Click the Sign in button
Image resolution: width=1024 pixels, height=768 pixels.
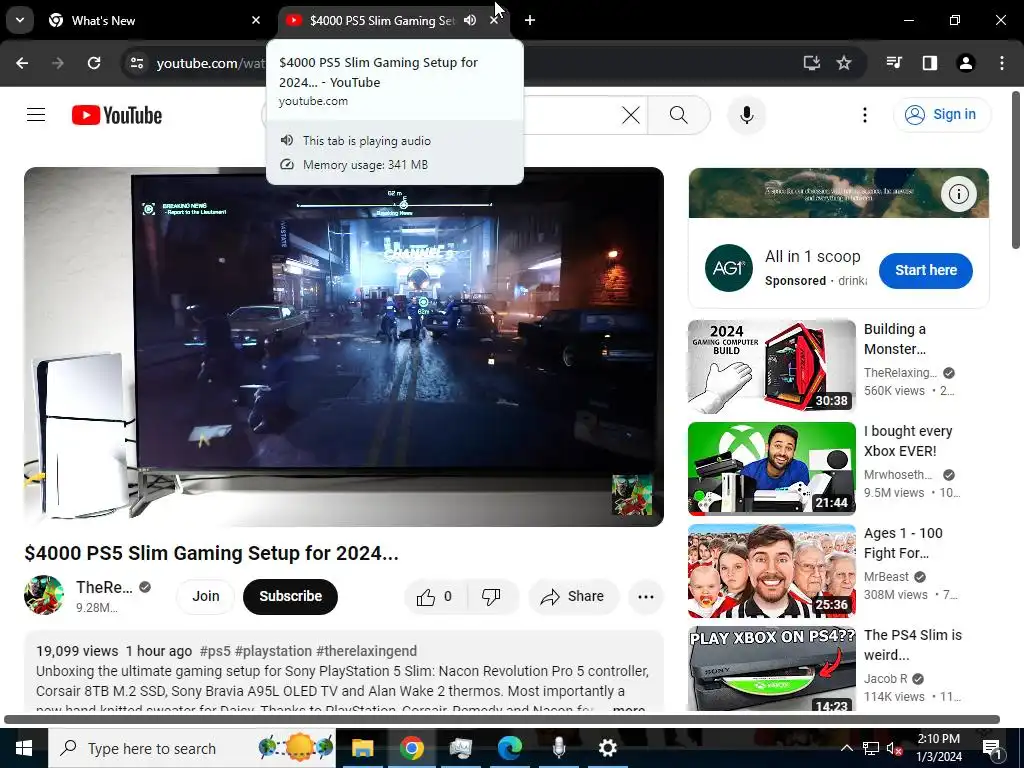point(941,114)
